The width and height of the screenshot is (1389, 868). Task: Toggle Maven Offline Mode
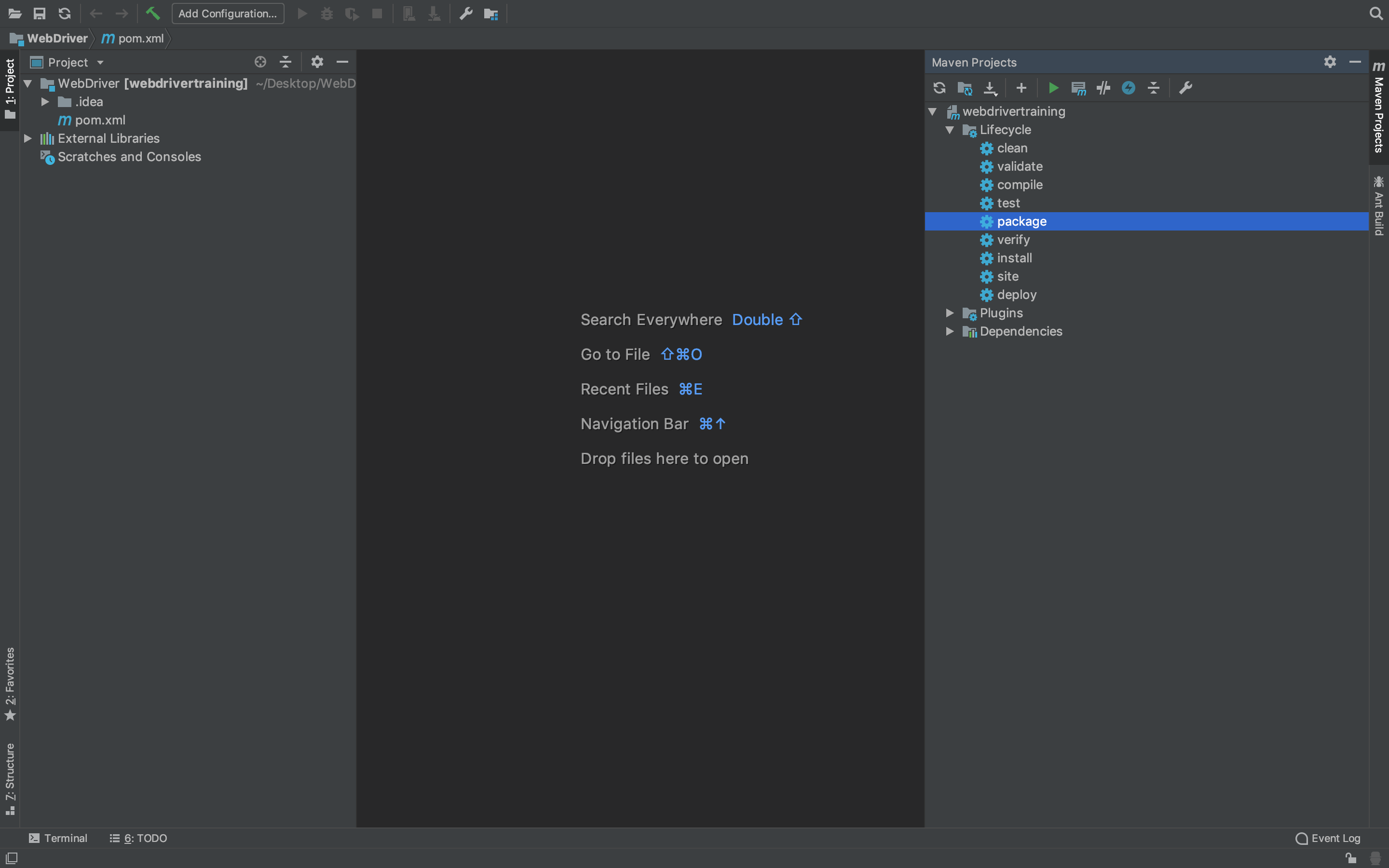1103,88
